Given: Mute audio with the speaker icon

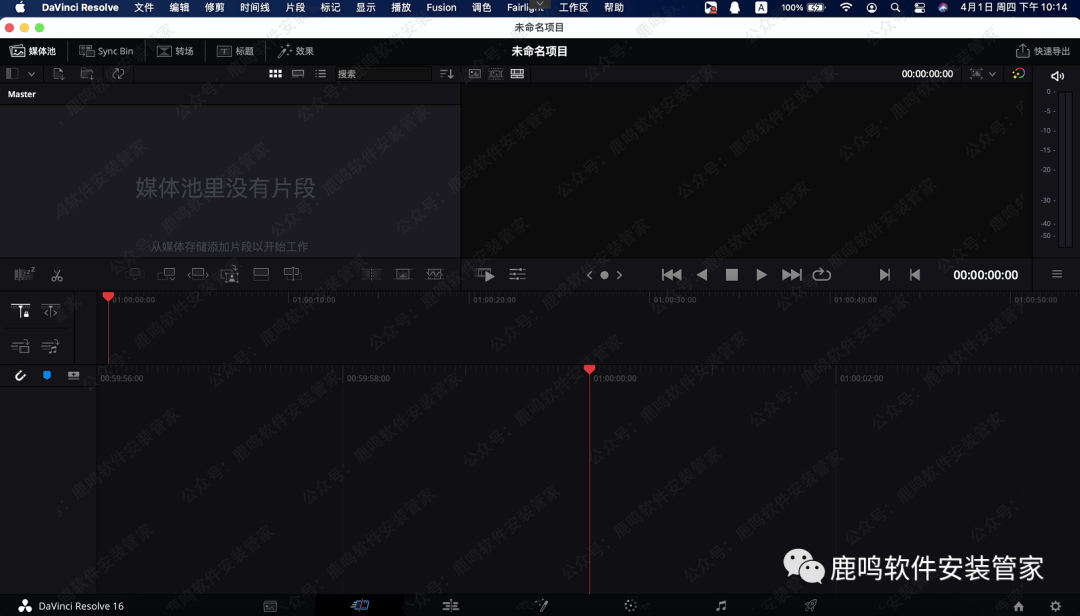Looking at the screenshot, I should tap(1057, 74).
